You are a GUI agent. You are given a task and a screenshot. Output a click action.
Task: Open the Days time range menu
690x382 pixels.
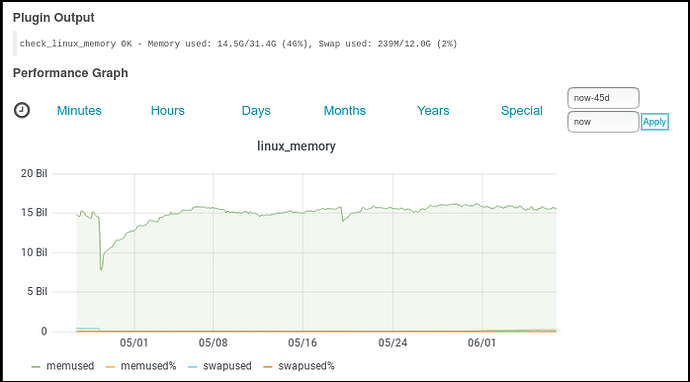coord(256,110)
